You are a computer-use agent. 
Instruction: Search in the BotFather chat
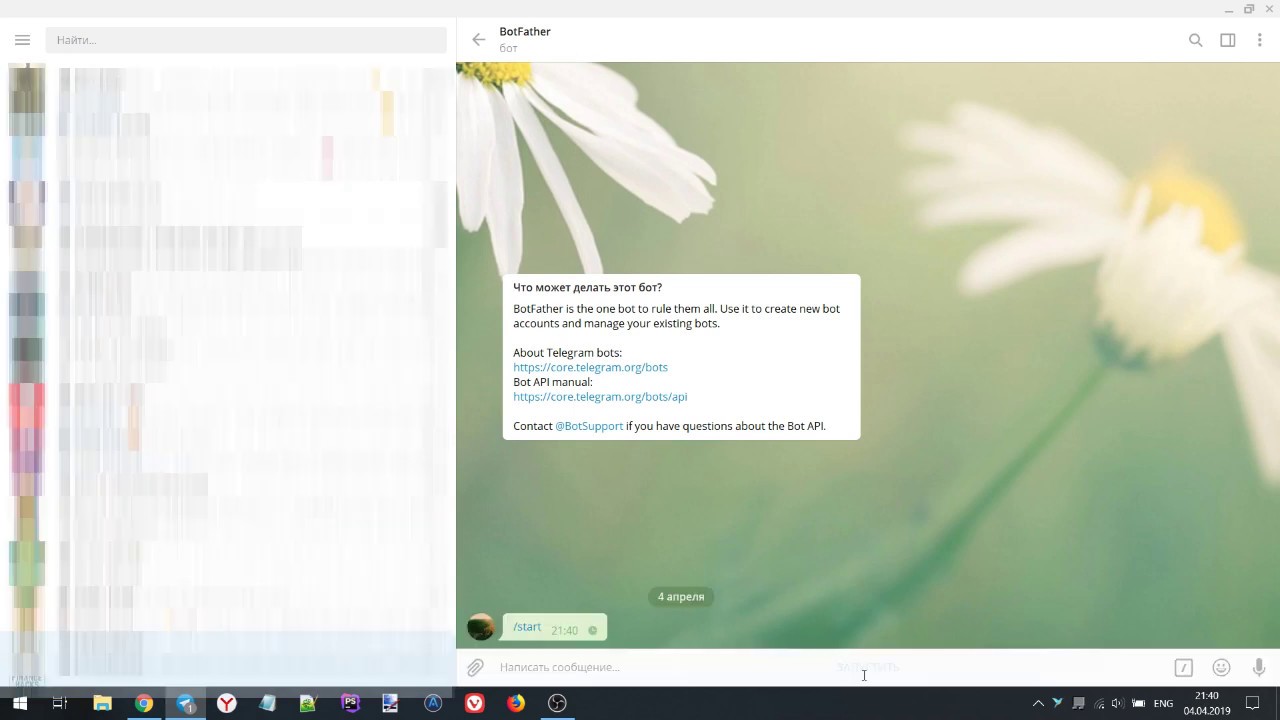1195,40
